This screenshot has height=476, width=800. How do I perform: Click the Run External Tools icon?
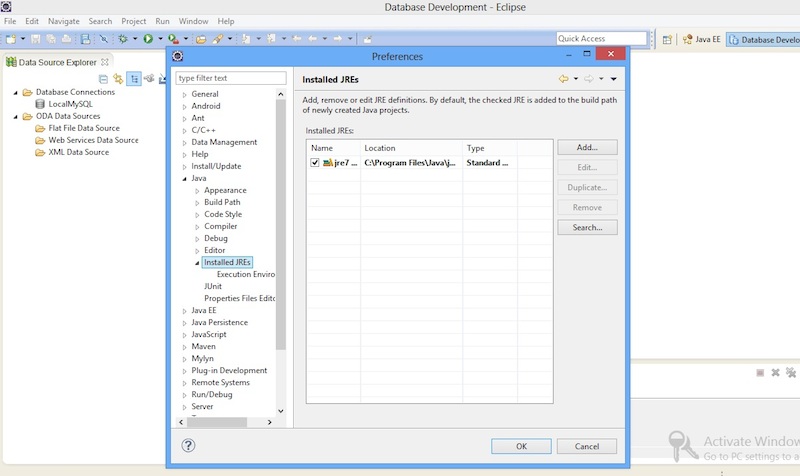click(x=173, y=39)
